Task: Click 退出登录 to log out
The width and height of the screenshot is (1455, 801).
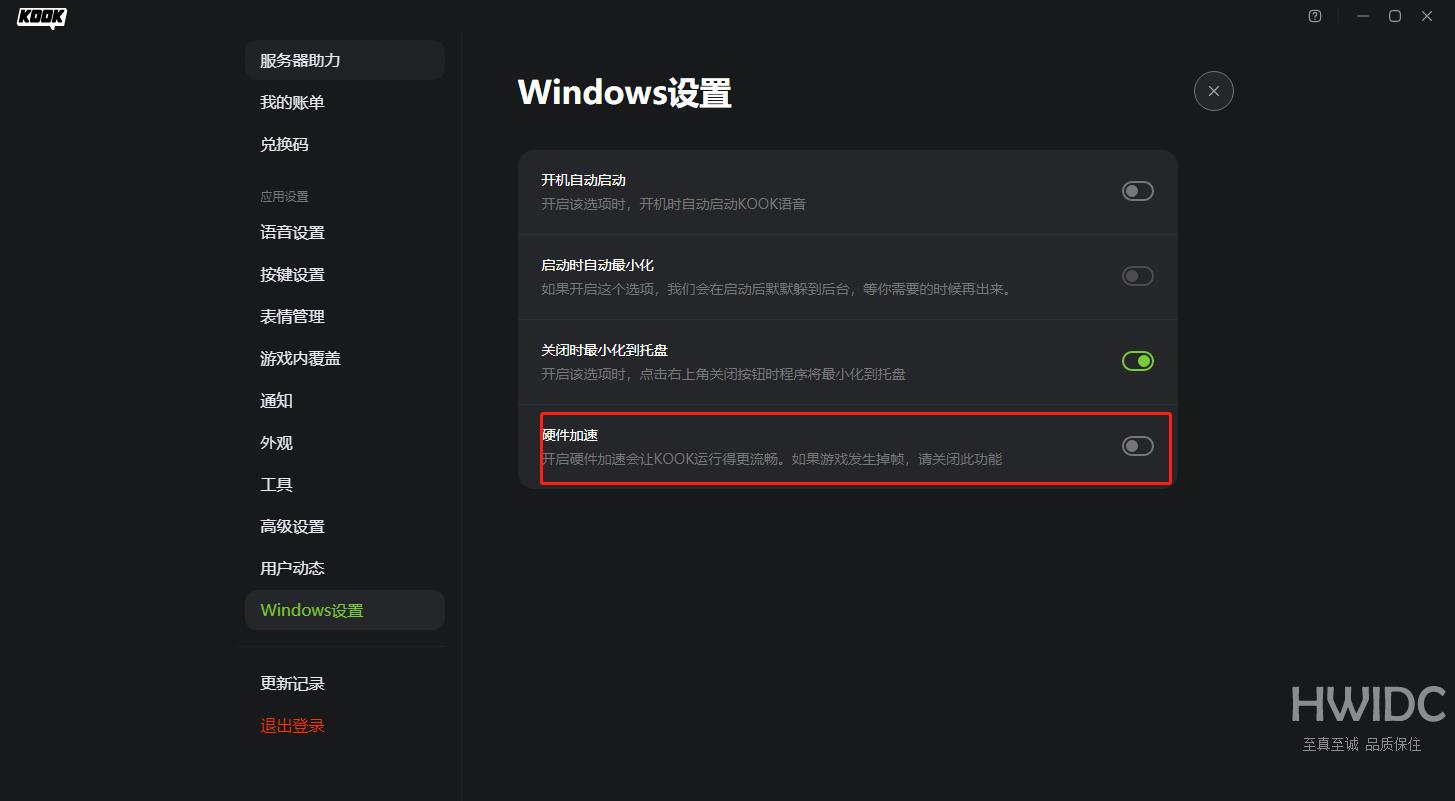Action: click(x=345, y=726)
